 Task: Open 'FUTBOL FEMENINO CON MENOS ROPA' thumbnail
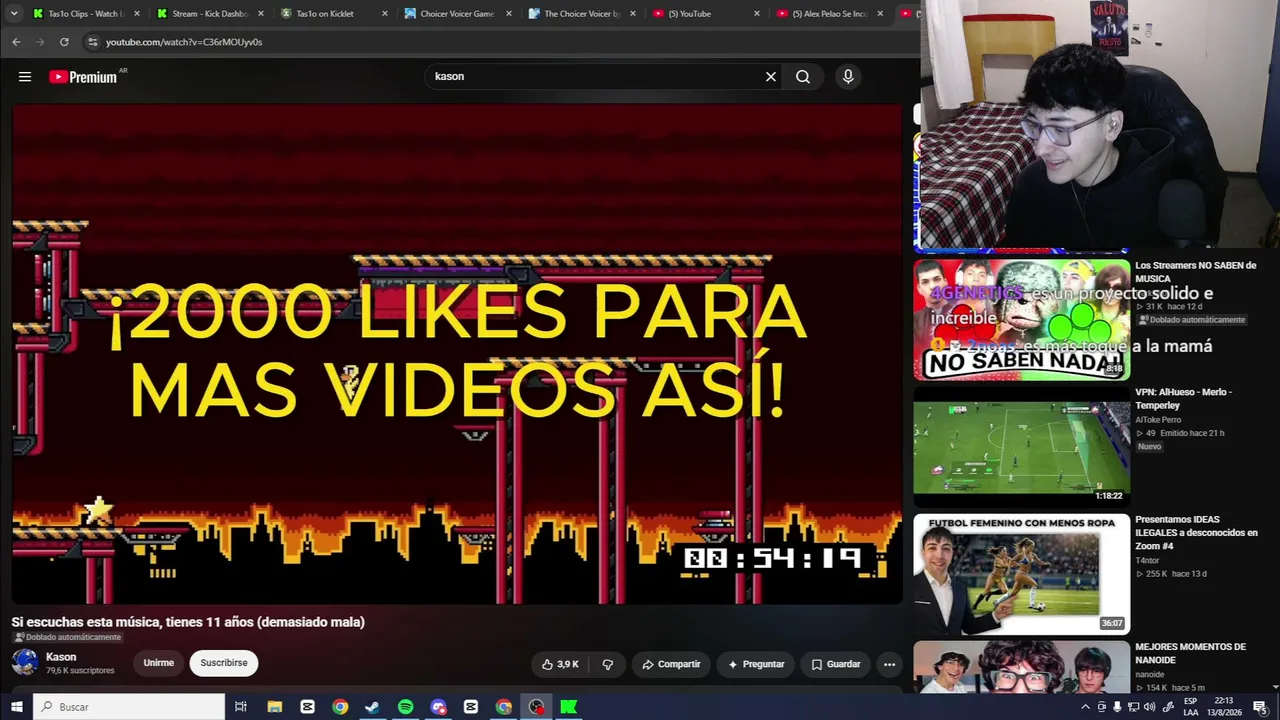tap(1022, 574)
